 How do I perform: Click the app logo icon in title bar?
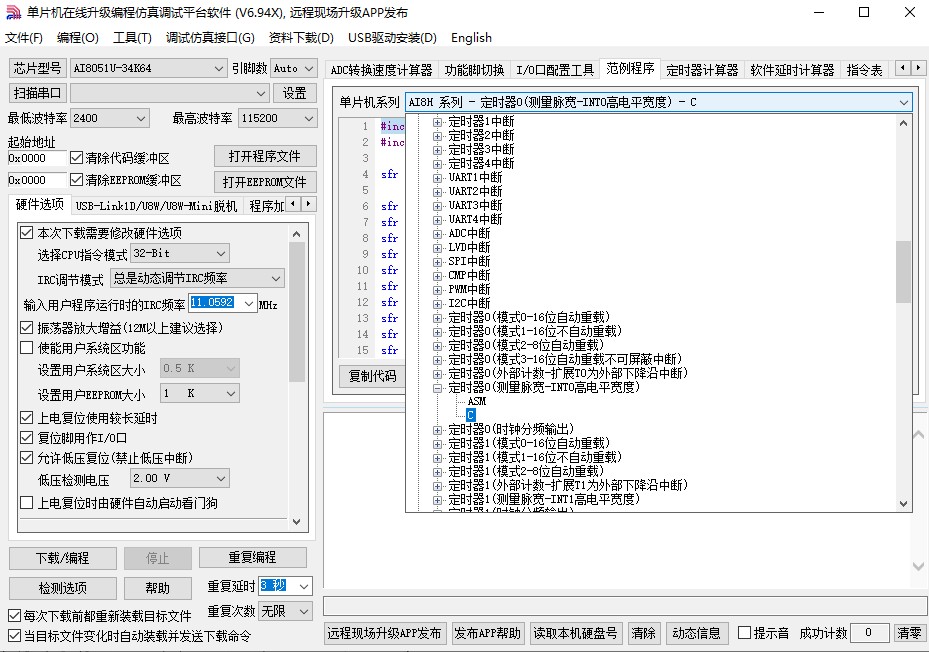13,13
